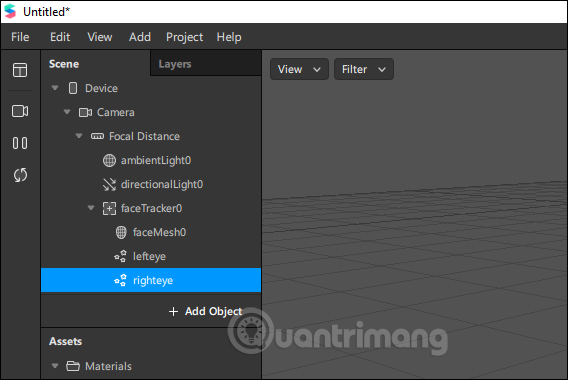This screenshot has height=380, width=568.
Task: Collapse the Focal Distance node
Action: [x=79, y=136]
